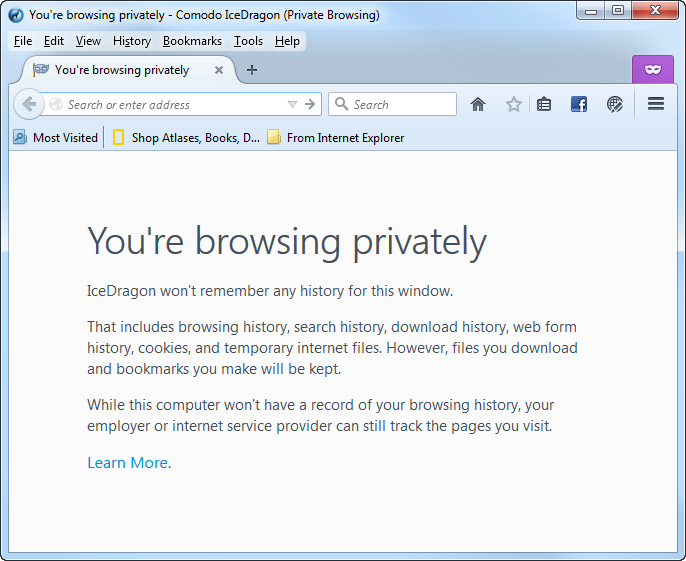Image resolution: width=686 pixels, height=561 pixels.
Task: Minimize the IceDragon window
Action: pyautogui.click(x=591, y=11)
